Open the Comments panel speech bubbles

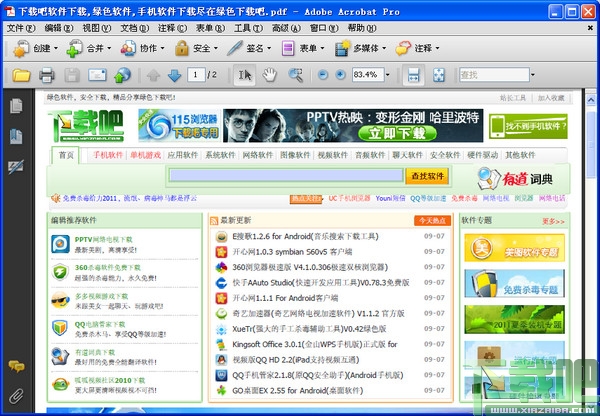[x=16, y=366]
